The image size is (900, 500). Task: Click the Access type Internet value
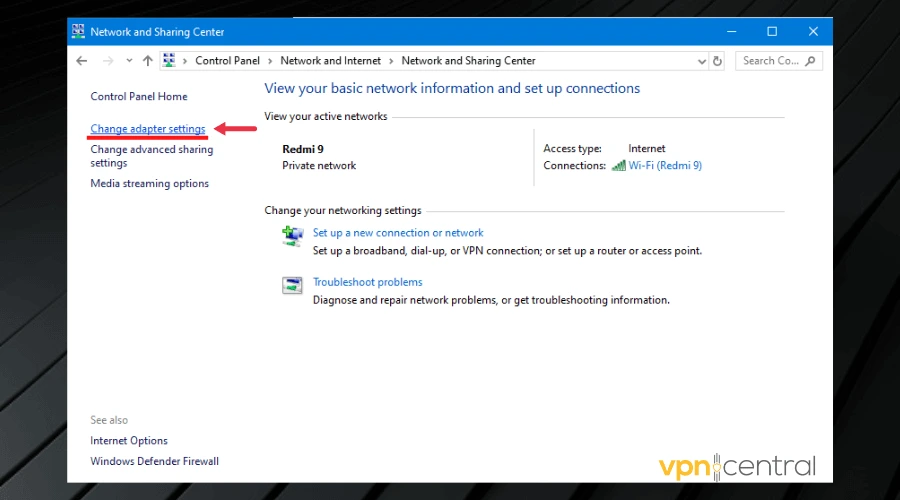pos(646,149)
